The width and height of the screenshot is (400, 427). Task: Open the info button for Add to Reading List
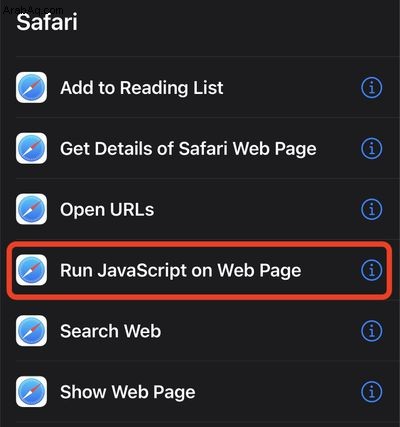[x=372, y=88]
